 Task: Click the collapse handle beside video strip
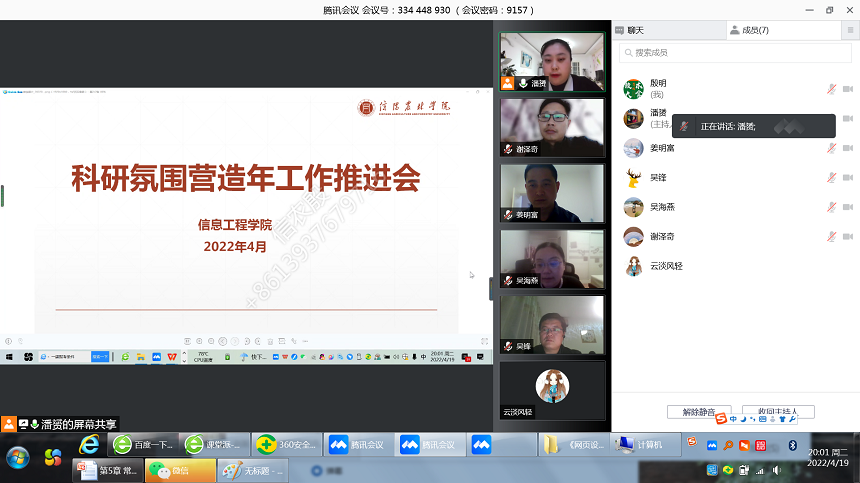click(x=491, y=289)
